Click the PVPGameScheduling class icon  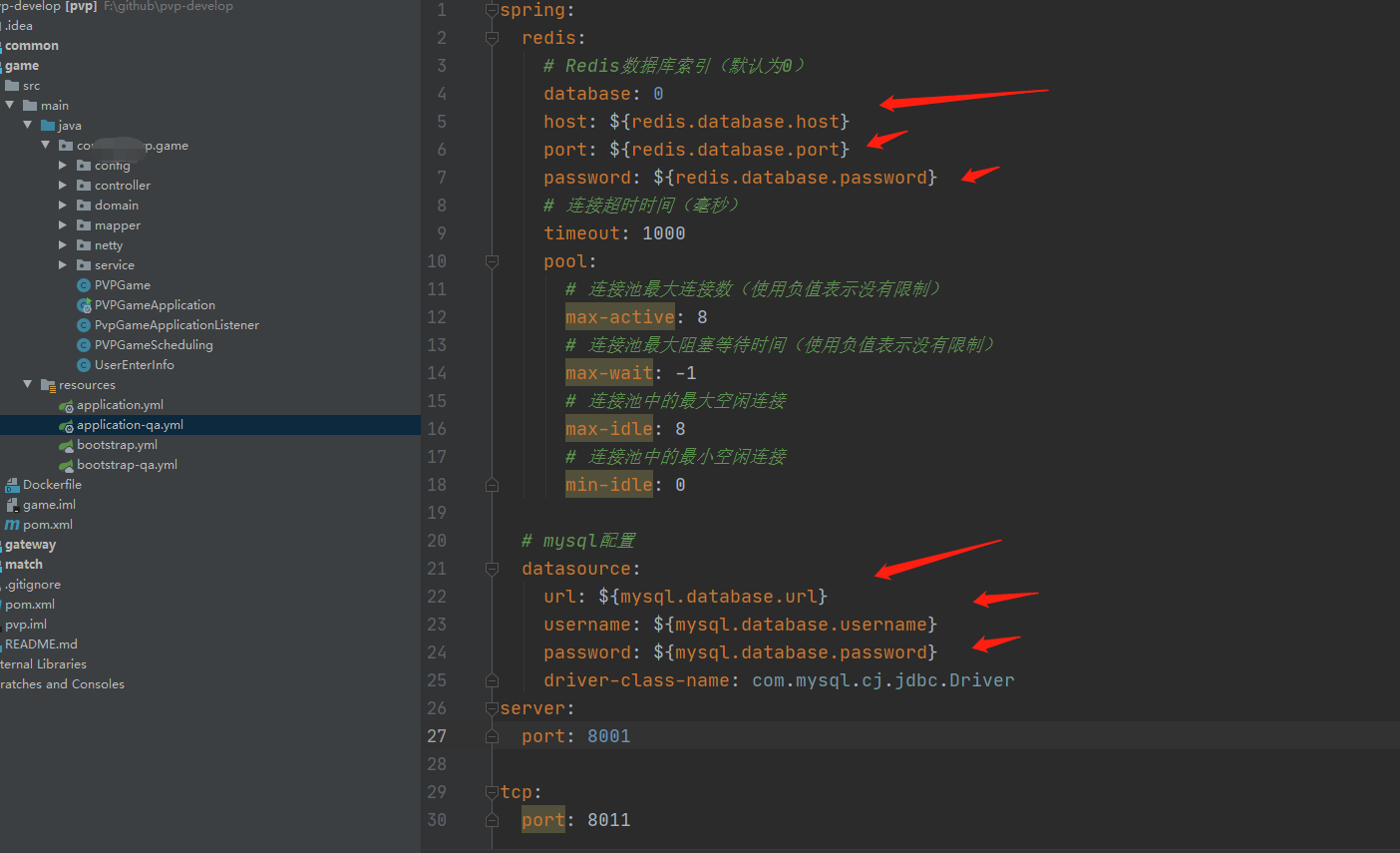(84, 345)
